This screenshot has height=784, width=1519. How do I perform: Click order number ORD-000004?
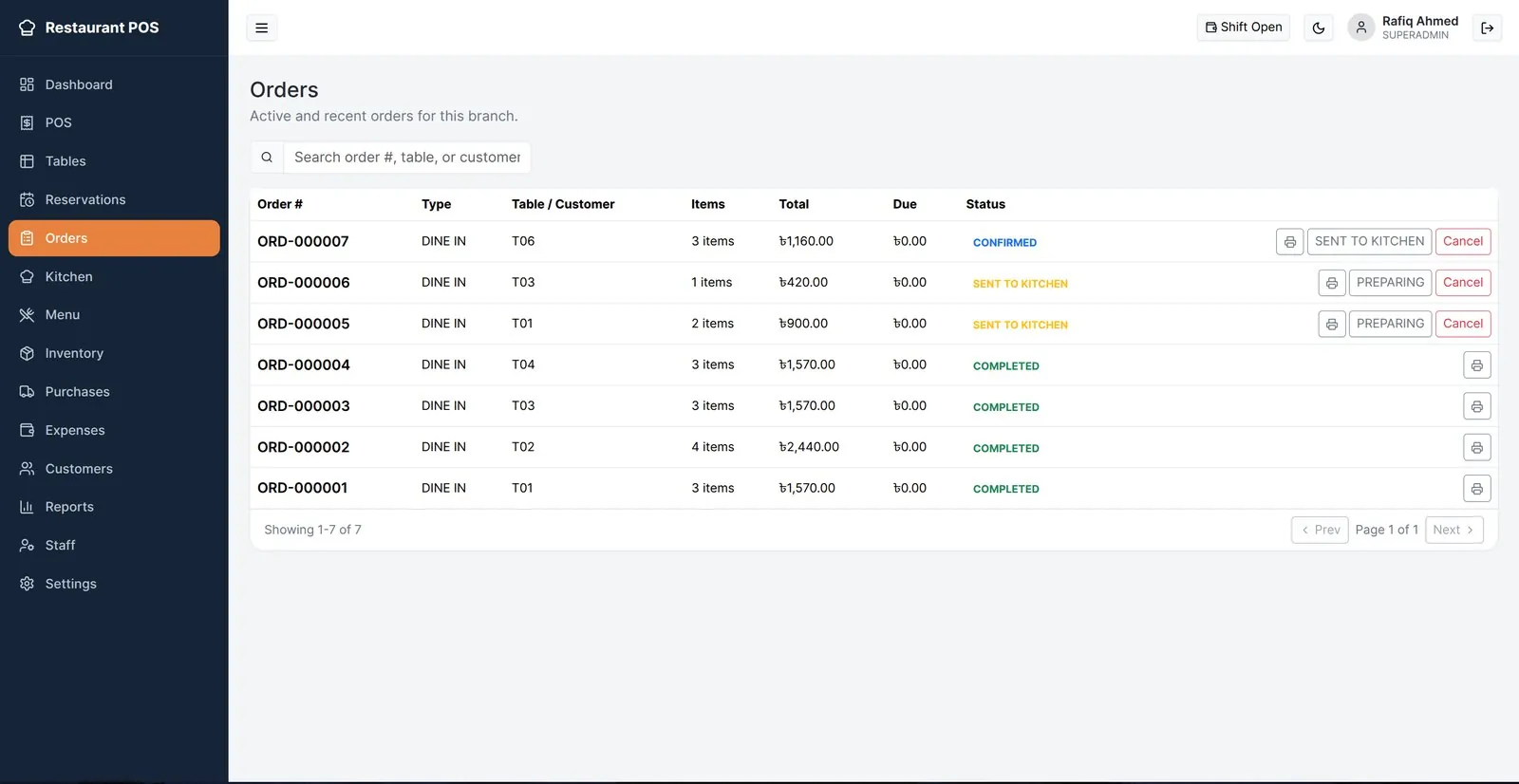pyautogui.click(x=304, y=364)
